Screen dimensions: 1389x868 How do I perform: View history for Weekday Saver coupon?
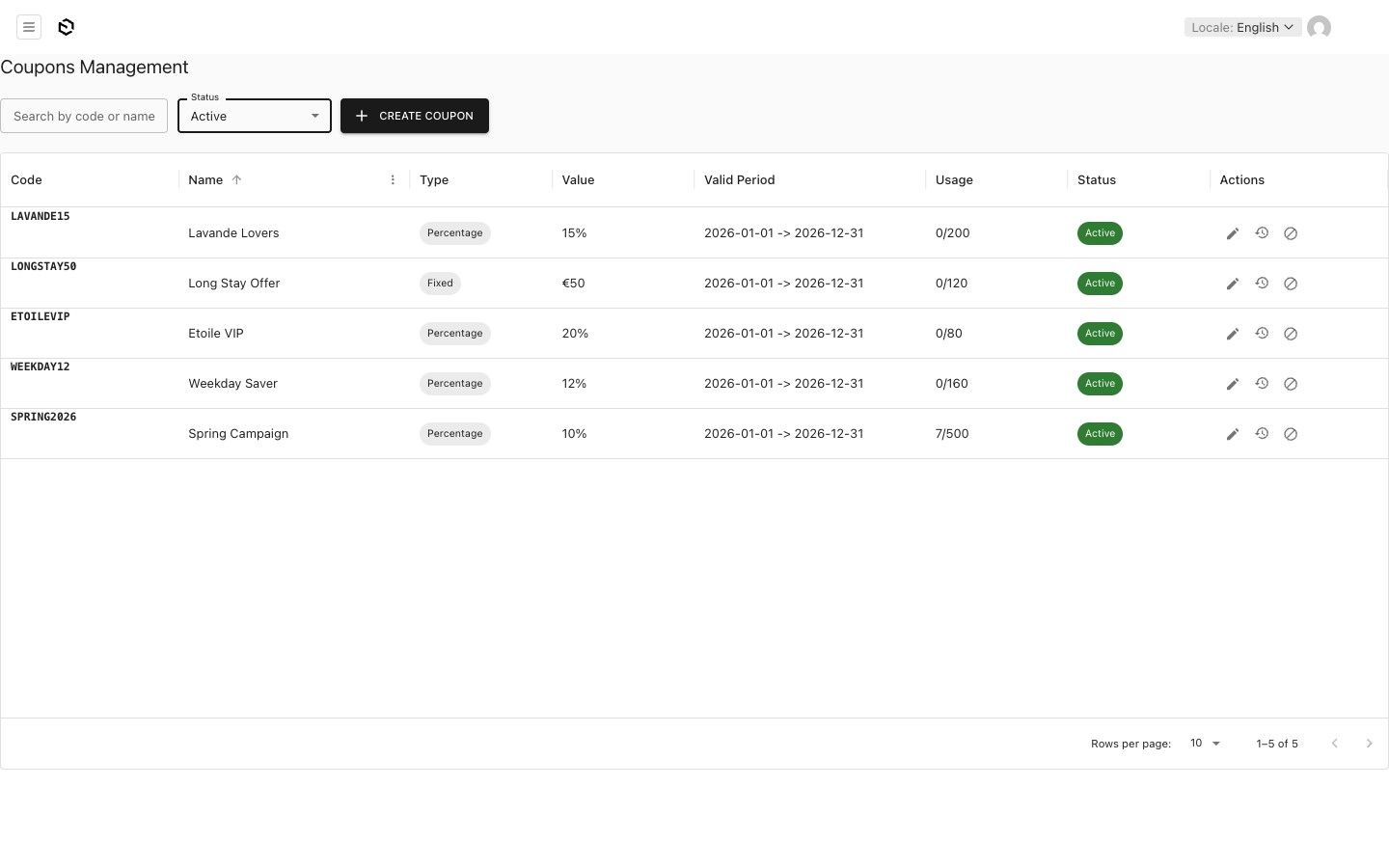click(1261, 384)
